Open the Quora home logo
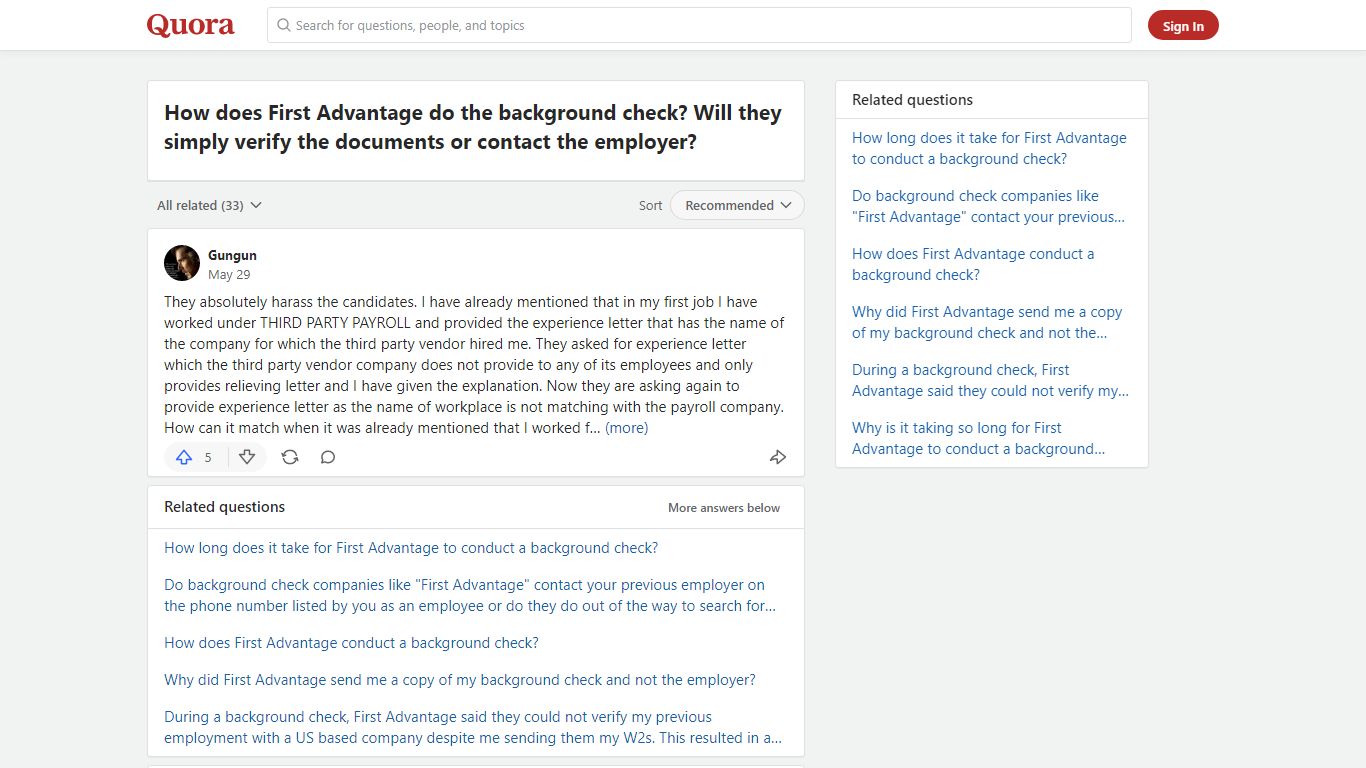 click(x=190, y=25)
